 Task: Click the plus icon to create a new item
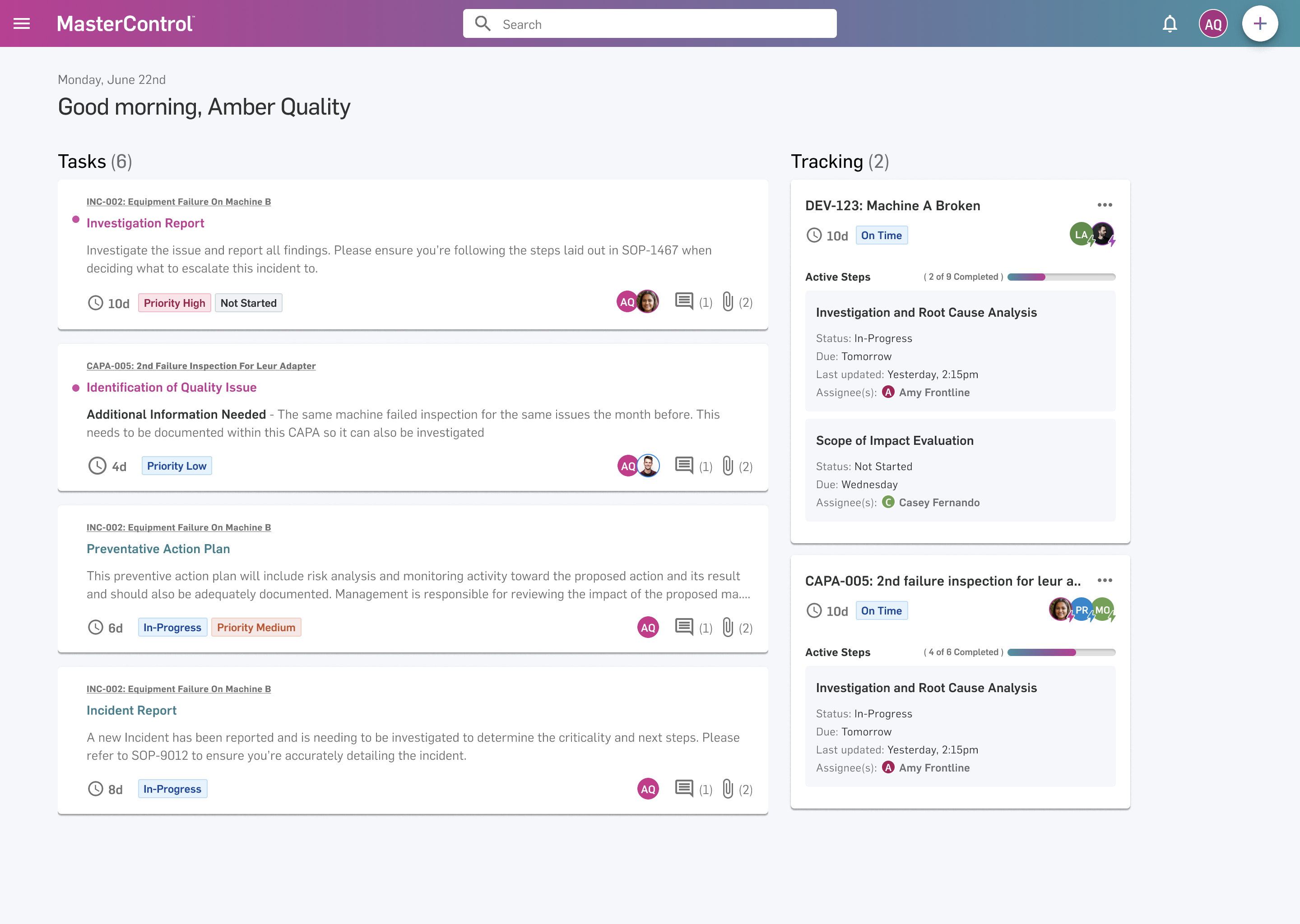tap(1261, 23)
